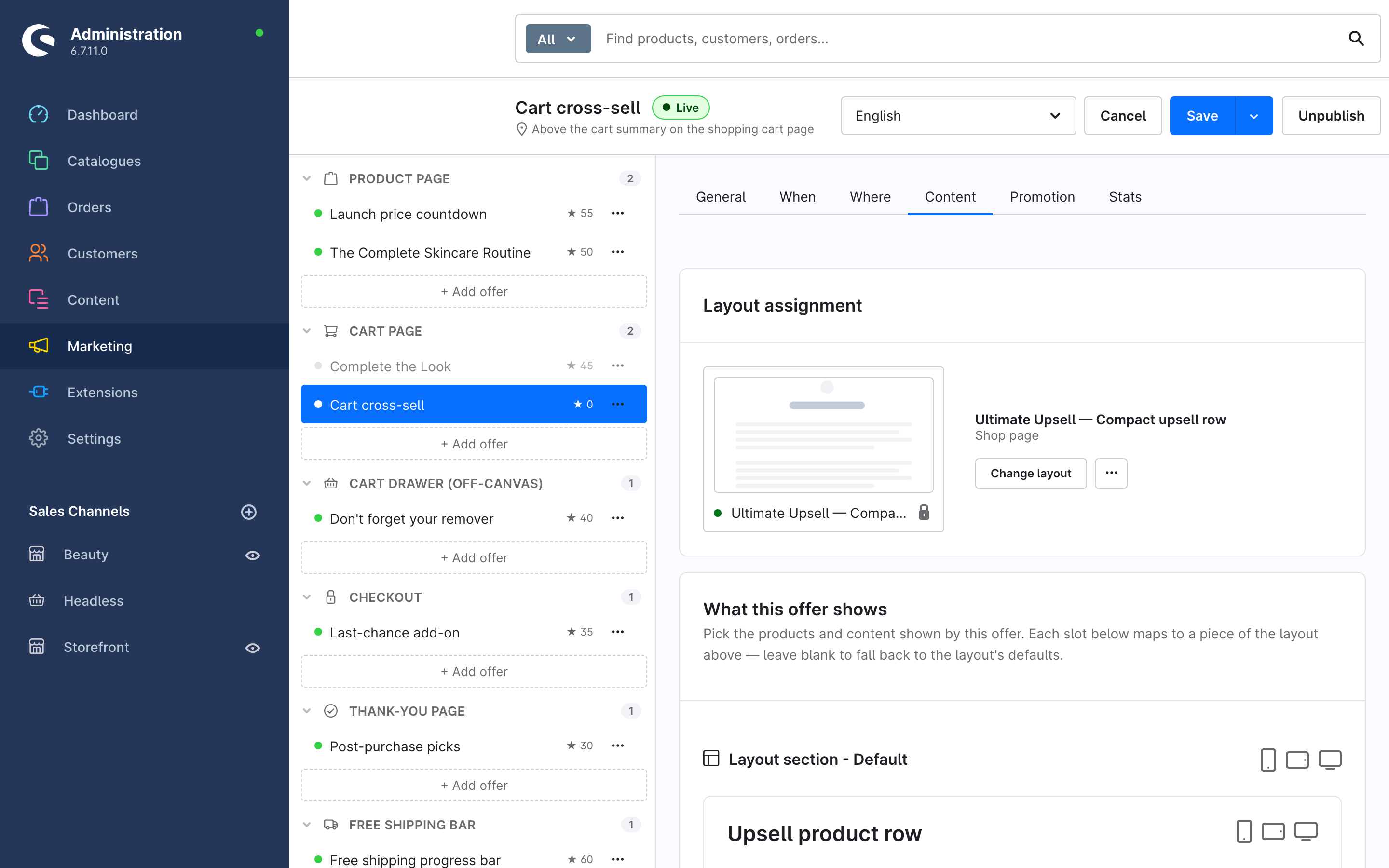Collapse the Cart Drawer (Off-Canvas) group
The image size is (1389, 868).
(307, 483)
